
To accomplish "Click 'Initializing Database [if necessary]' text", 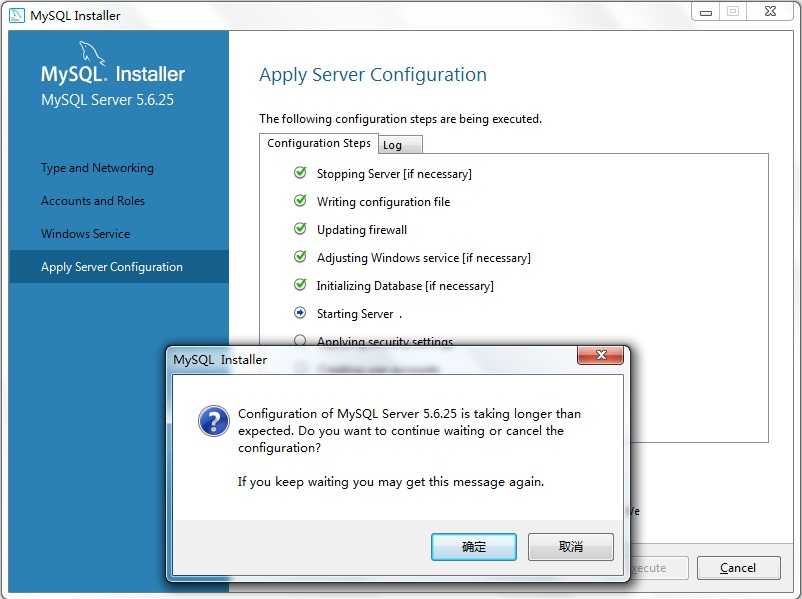I will [405, 286].
